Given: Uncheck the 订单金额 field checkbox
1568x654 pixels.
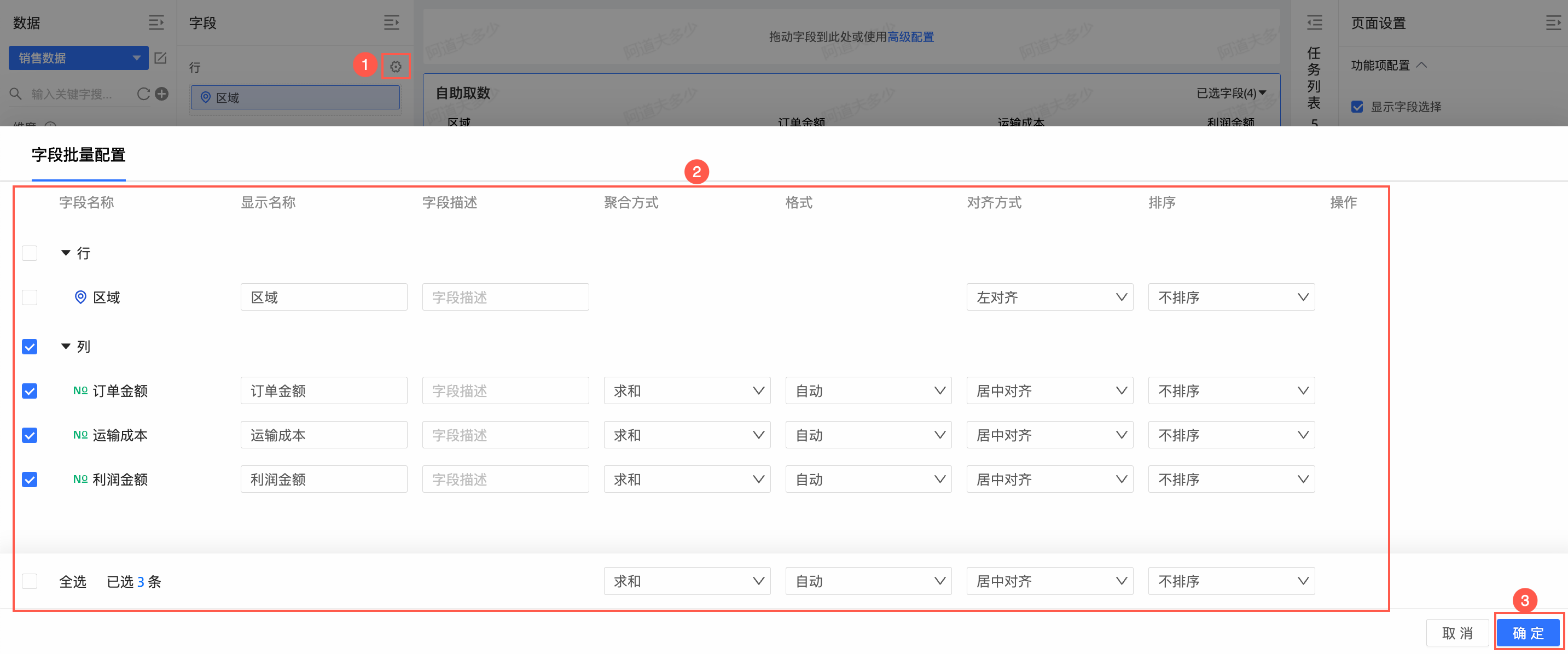Looking at the screenshot, I should pyautogui.click(x=29, y=390).
